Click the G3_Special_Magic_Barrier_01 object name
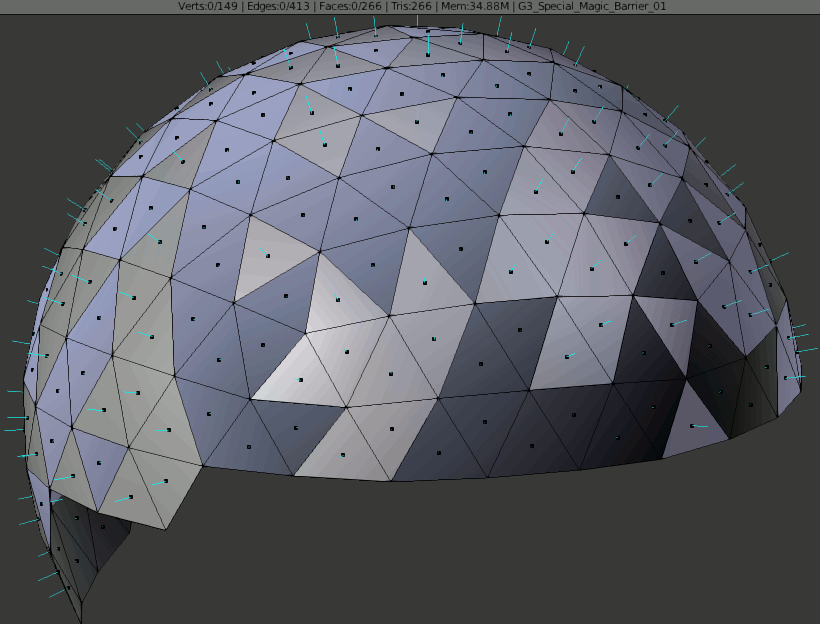Image resolution: width=820 pixels, height=624 pixels. (592, 6)
